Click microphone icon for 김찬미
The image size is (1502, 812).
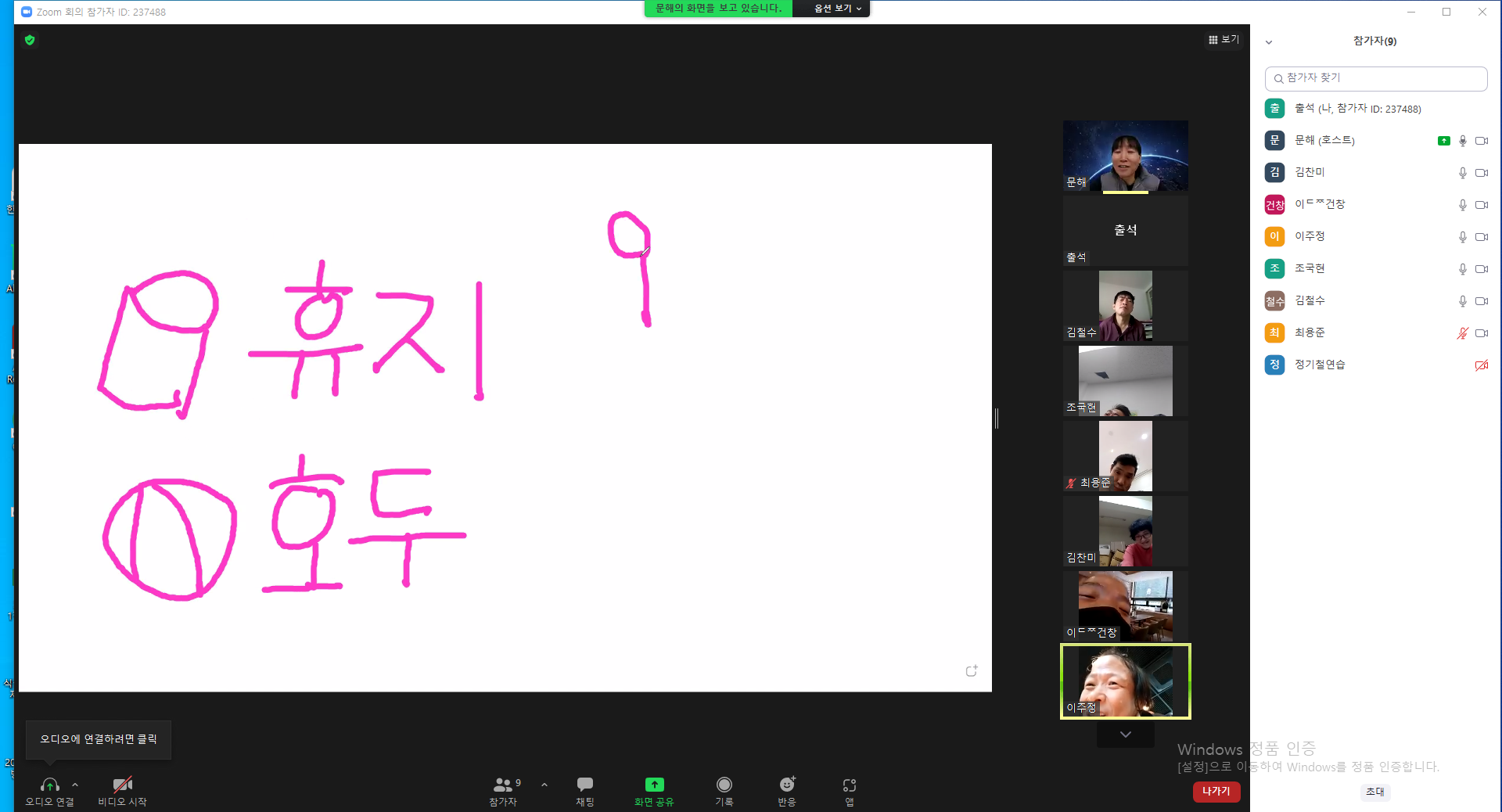(x=1463, y=173)
